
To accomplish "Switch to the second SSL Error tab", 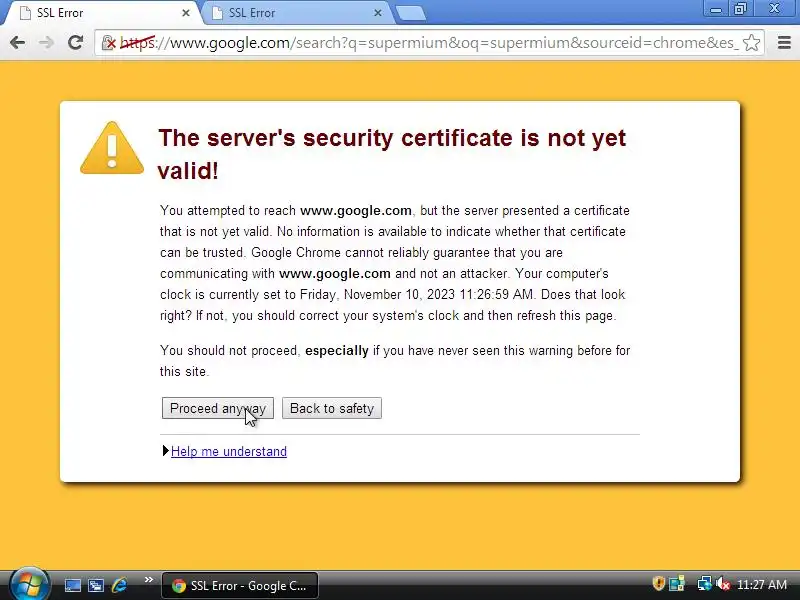I will tap(296, 13).
